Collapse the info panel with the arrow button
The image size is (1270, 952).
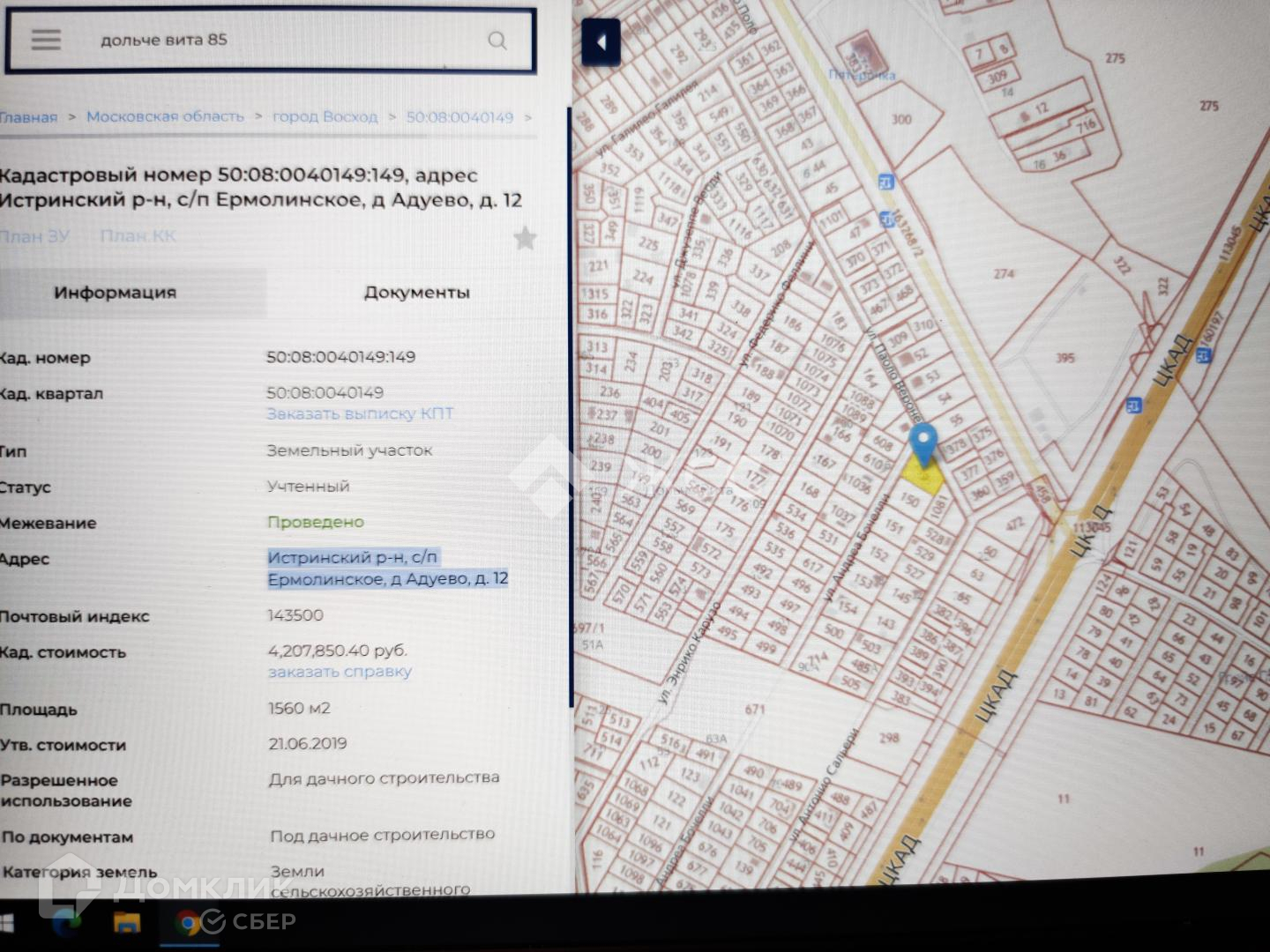pos(601,42)
